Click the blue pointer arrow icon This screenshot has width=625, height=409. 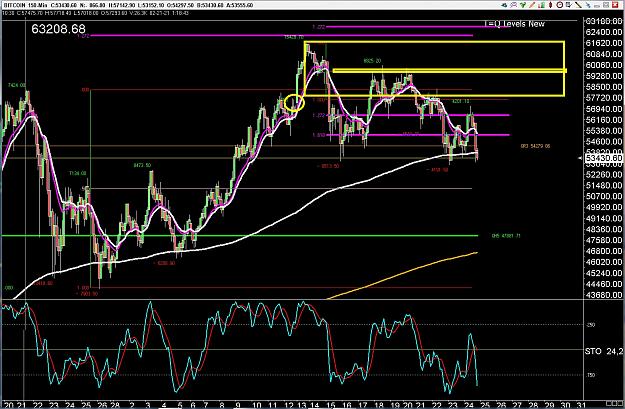[x=588, y=5]
